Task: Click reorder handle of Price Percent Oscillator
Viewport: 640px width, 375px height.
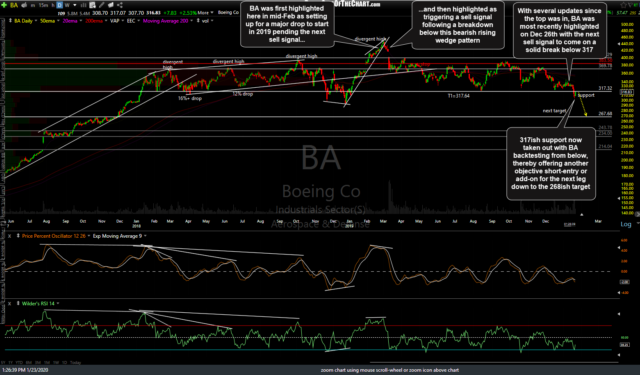Action: tap(18, 236)
